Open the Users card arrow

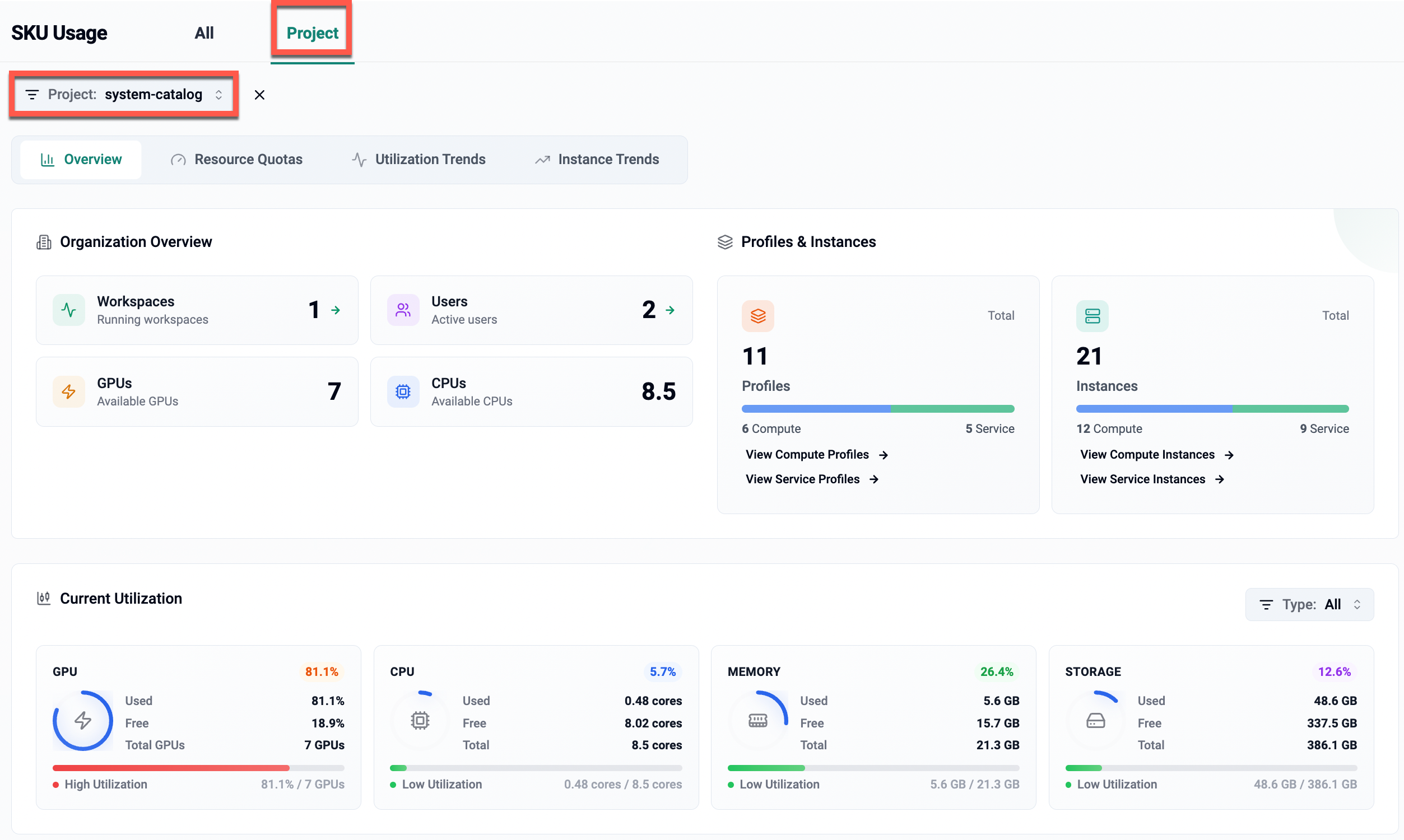[670, 310]
